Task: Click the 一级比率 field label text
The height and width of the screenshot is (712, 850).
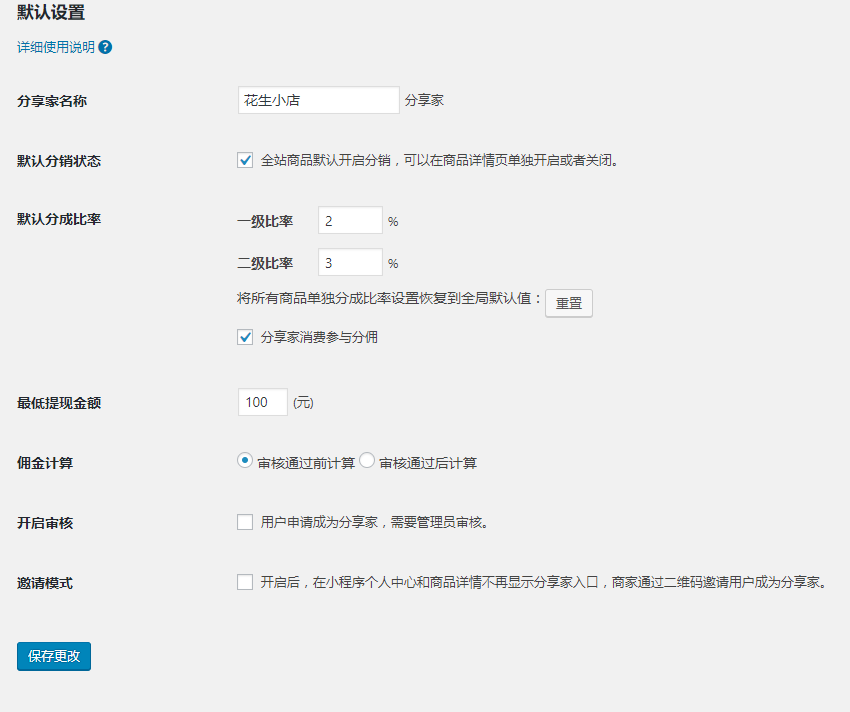Action: click(265, 221)
